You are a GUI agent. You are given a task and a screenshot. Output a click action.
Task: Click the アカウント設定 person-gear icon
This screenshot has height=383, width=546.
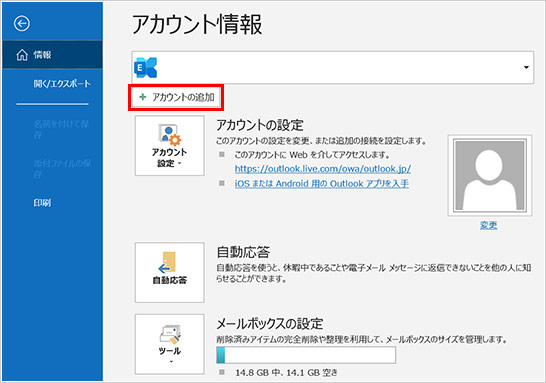pyautogui.click(x=170, y=135)
